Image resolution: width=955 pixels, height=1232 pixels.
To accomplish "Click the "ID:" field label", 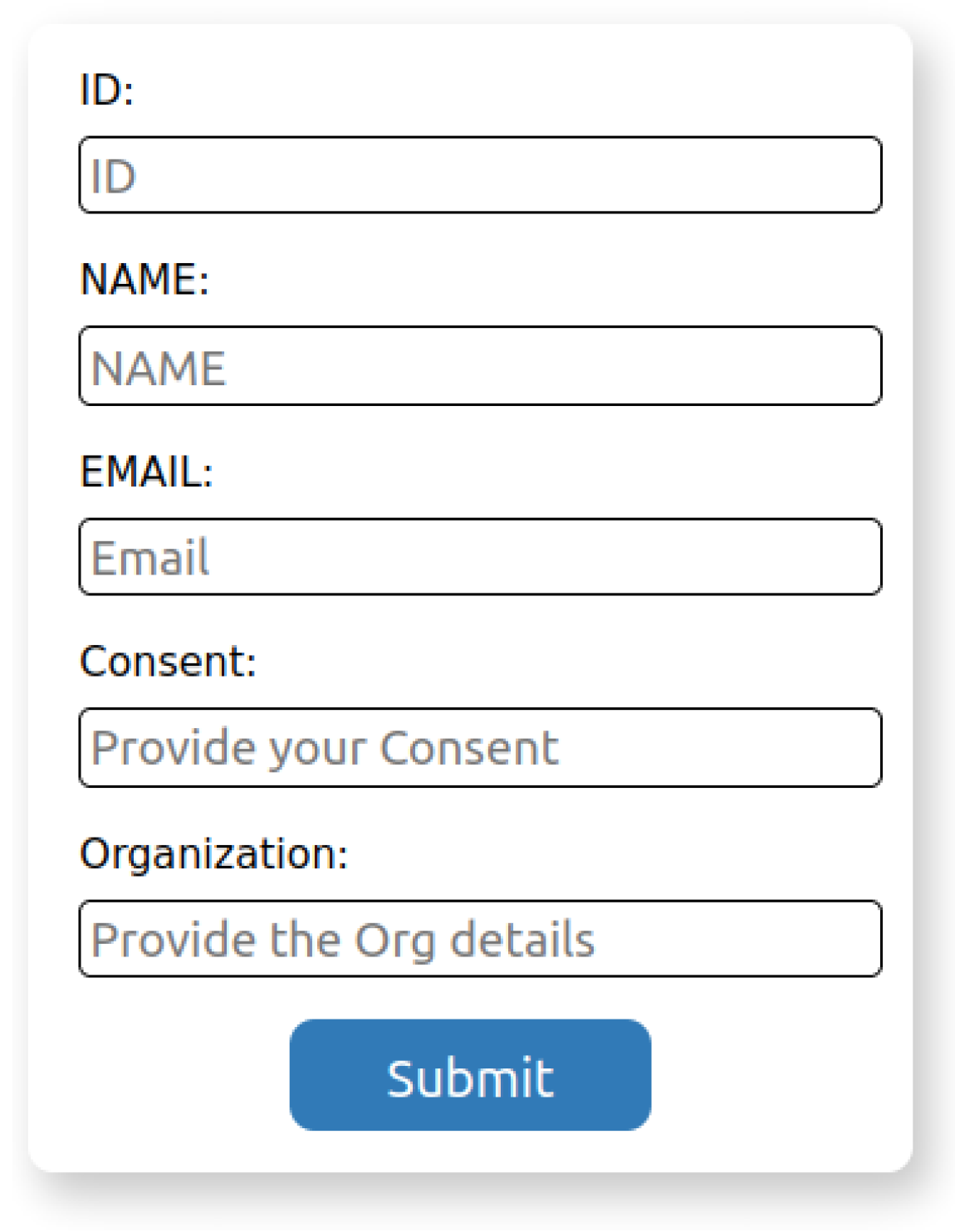I will click(106, 90).
